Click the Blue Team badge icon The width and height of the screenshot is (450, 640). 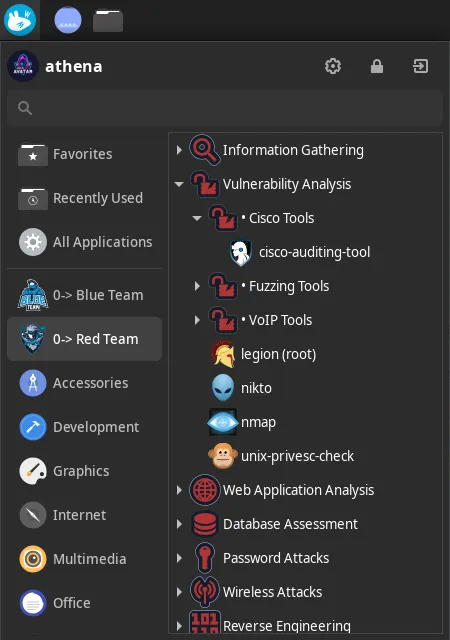[x=33, y=295]
